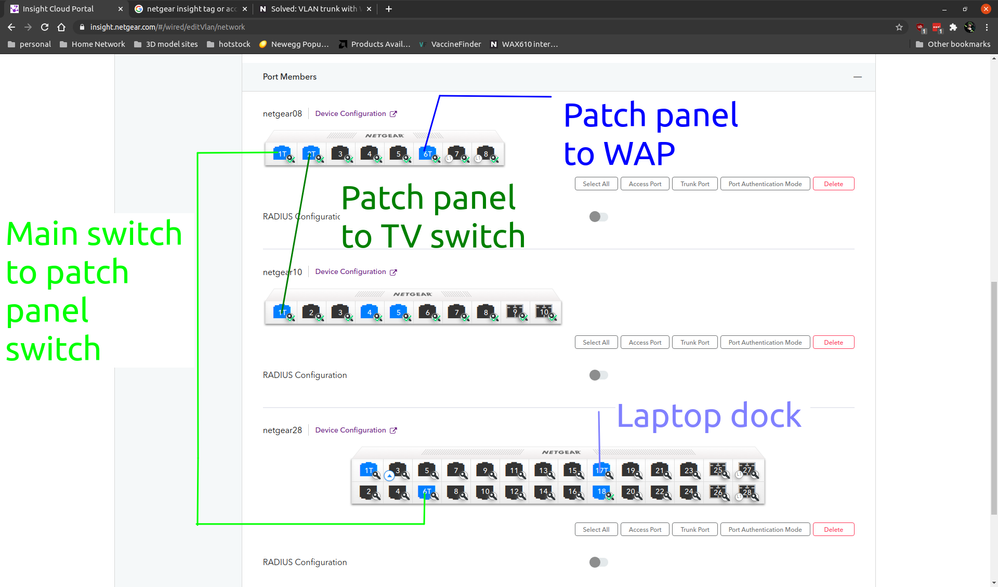
Task: Toggle RADIUS Configuration for netgear10
Action: (598, 375)
